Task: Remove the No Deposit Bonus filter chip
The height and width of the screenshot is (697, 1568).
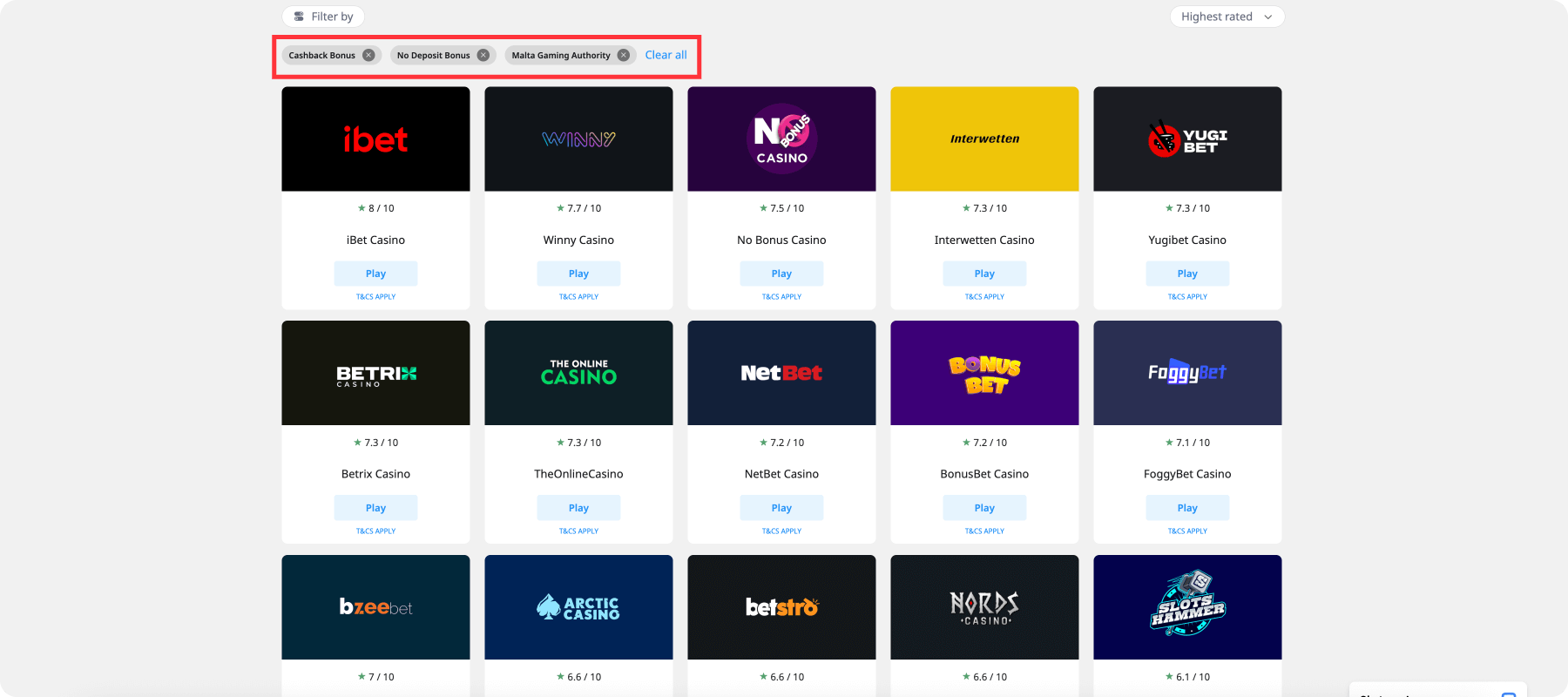Action: [x=483, y=55]
